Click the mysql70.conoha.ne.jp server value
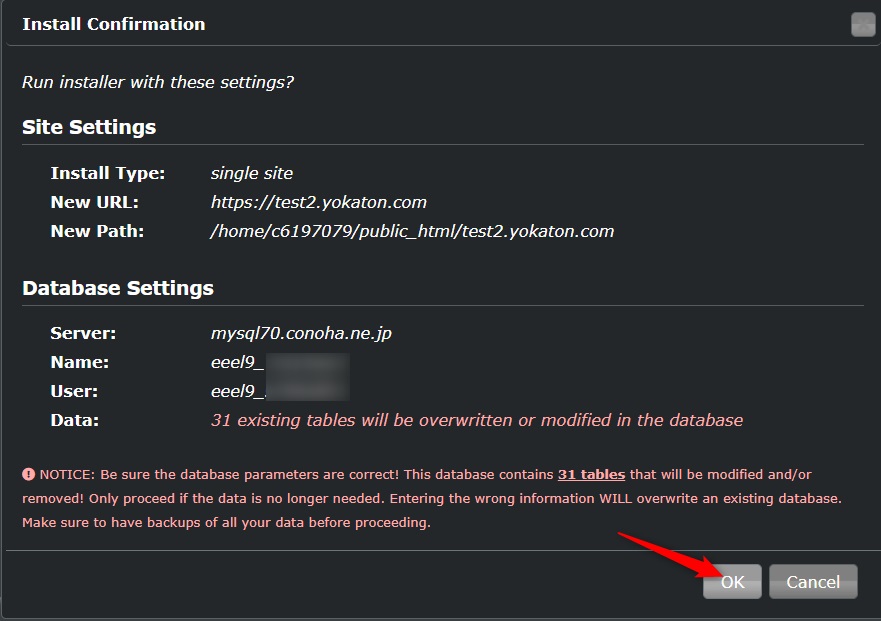881x621 pixels. coord(301,333)
